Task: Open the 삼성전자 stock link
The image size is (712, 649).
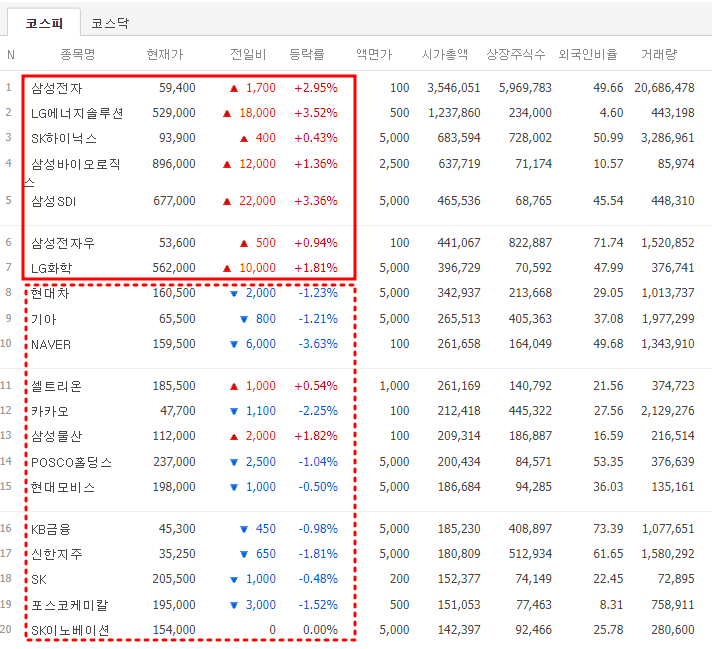Action: (57, 88)
